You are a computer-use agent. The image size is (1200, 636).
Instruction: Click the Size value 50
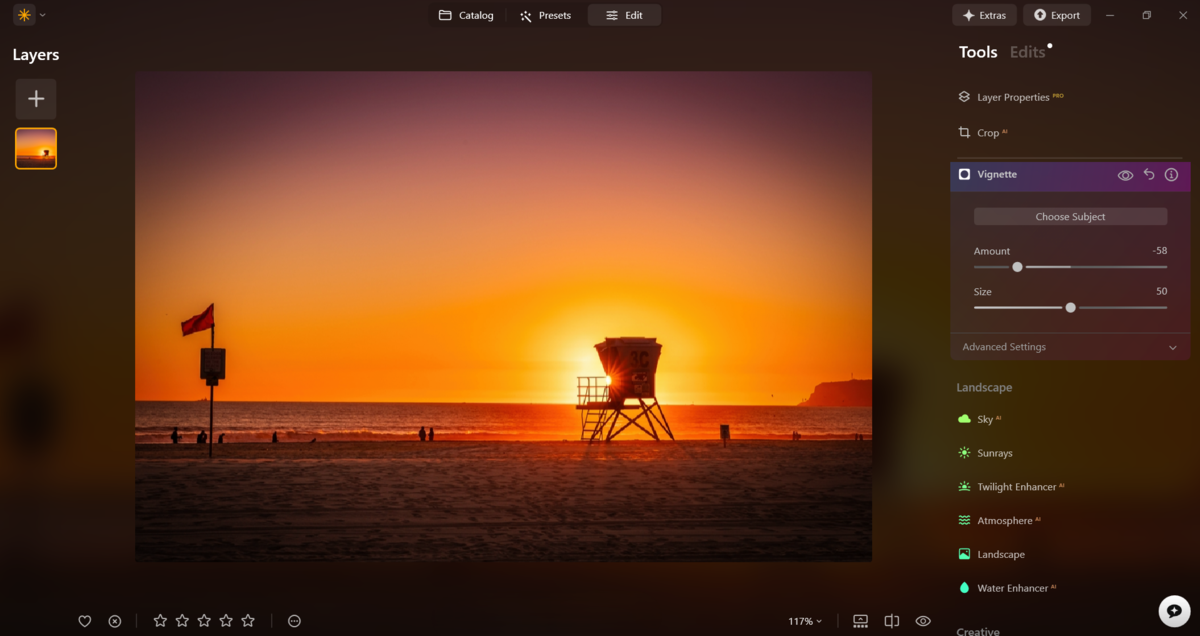(1161, 292)
